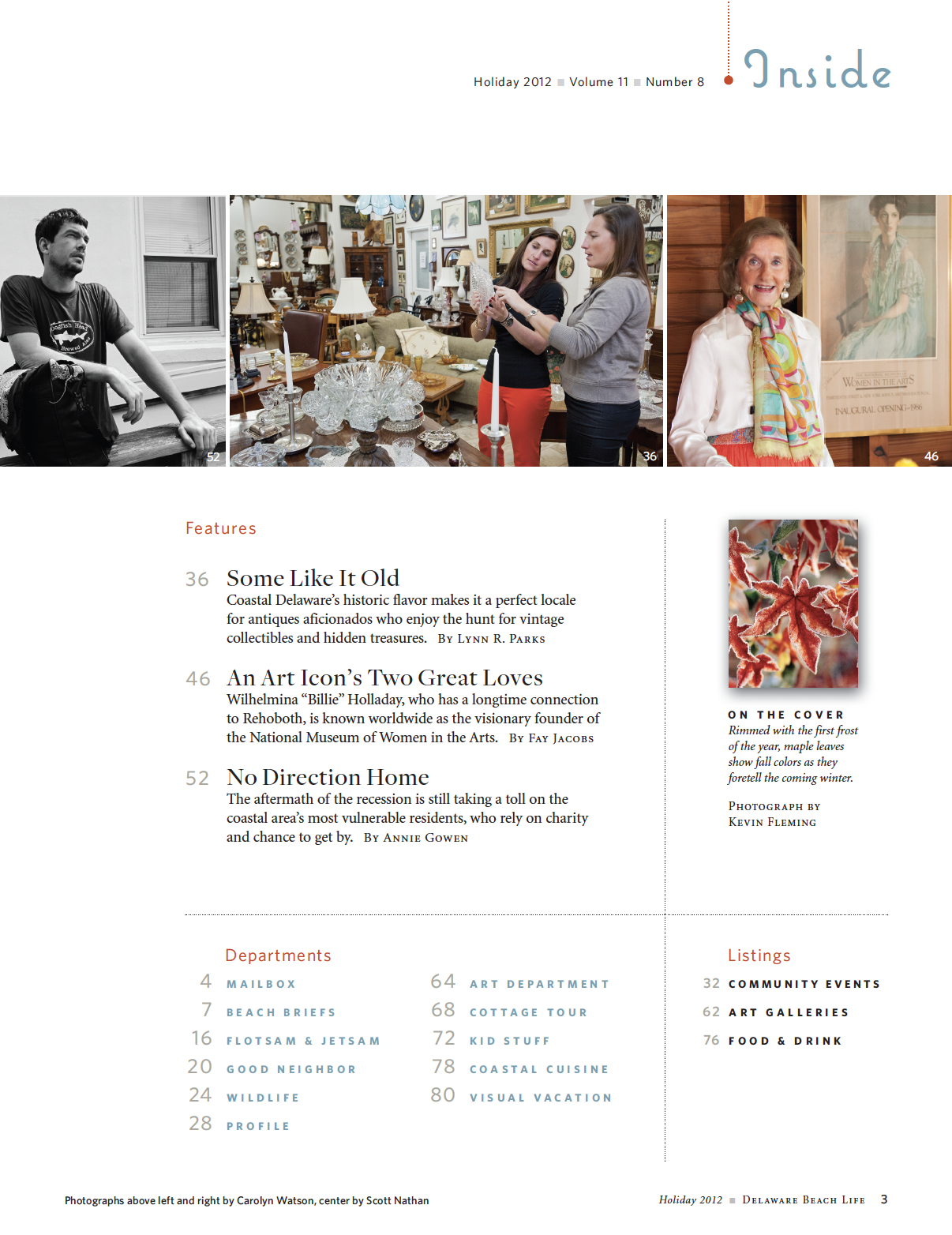Click the antiques shop photo with two women

point(446,331)
